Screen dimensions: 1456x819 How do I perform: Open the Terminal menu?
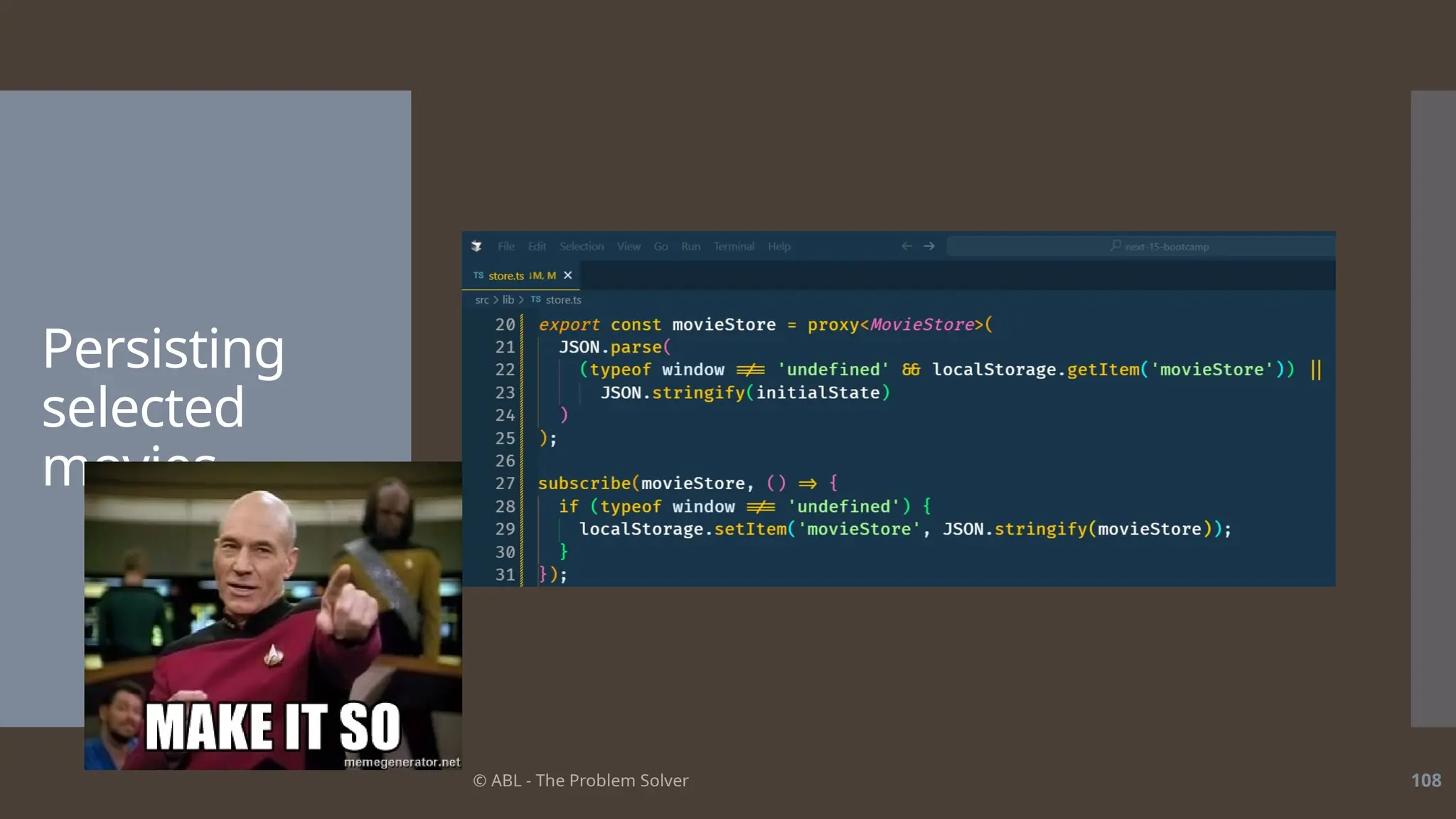pyautogui.click(x=734, y=246)
